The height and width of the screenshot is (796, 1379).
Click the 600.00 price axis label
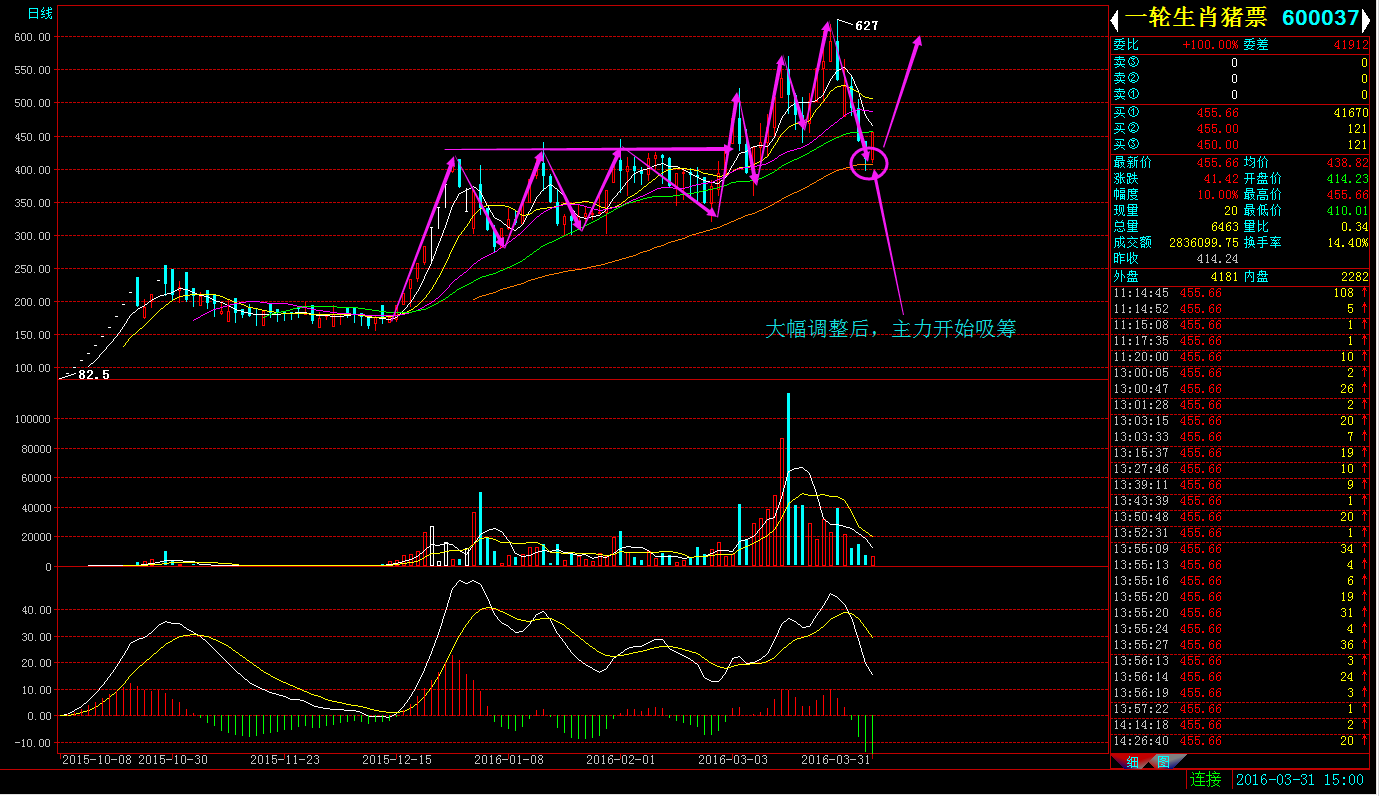tap(33, 37)
